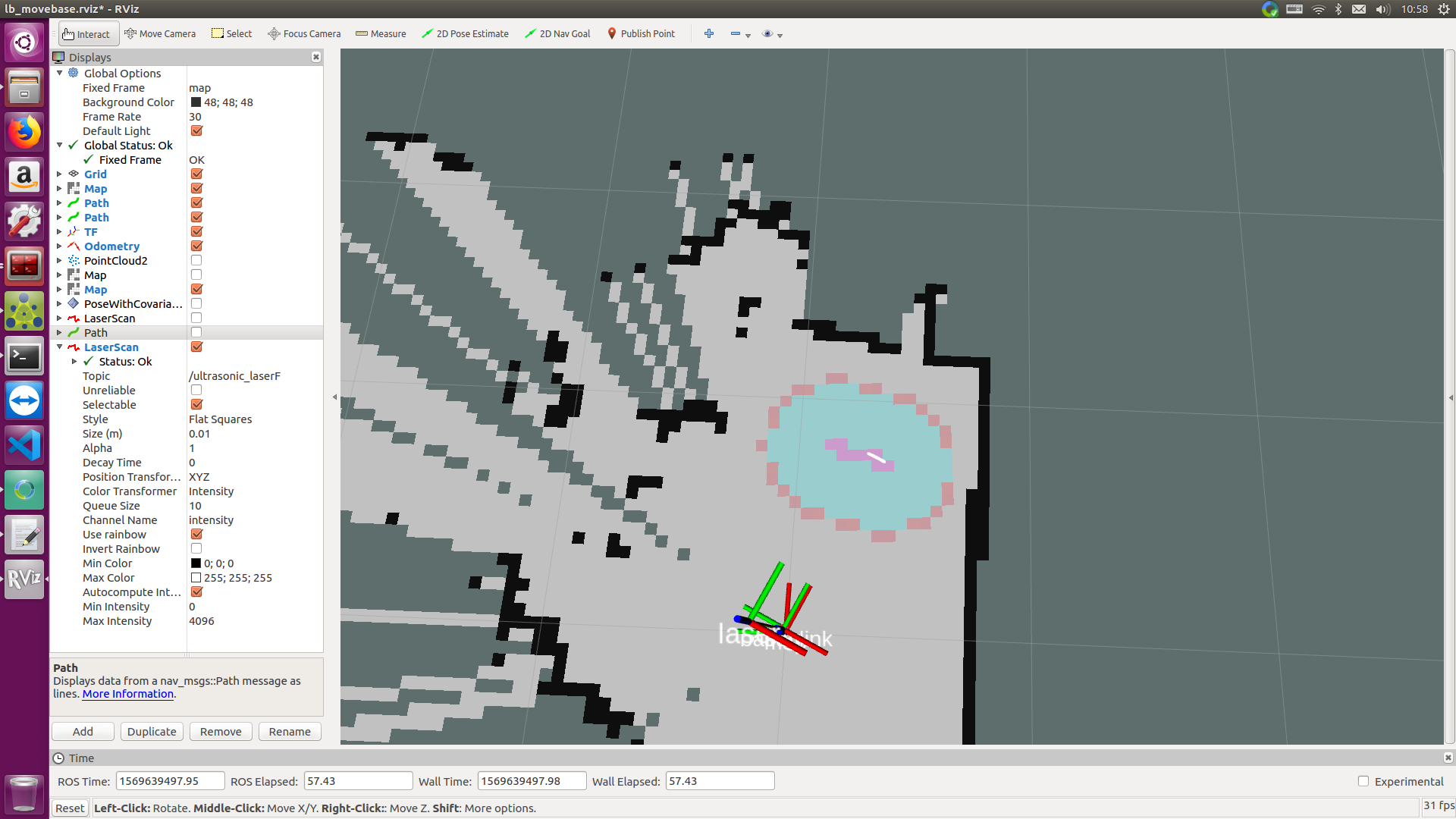Select the Move Camera tool
This screenshot has height=819, width=1456.
(x=160, y=33)
